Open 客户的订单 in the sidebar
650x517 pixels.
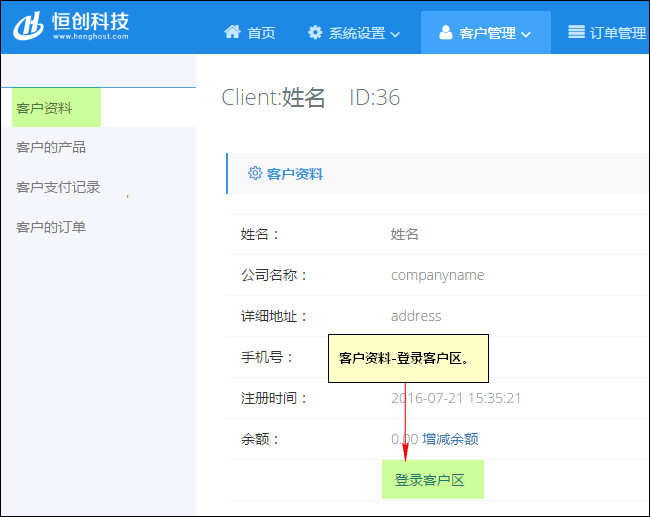(x=51, y=227)
